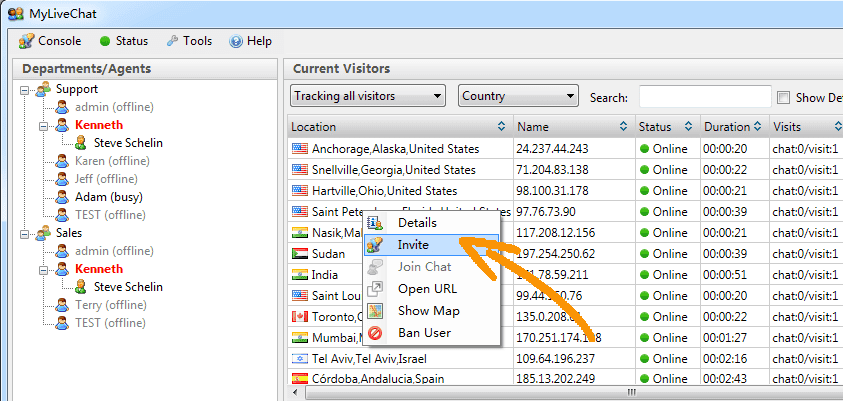Click the Support department group icon
The image size is (843, 401).
[x=43, y=90]
